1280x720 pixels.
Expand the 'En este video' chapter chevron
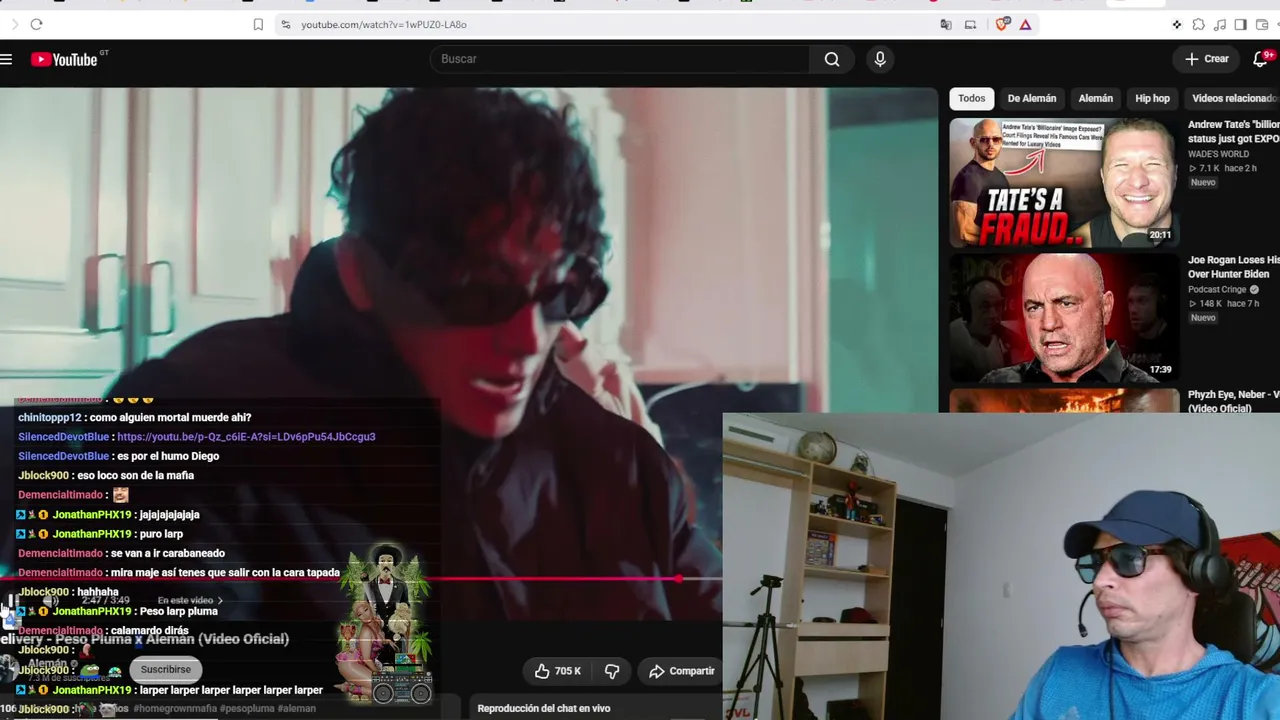click(220, 600)
